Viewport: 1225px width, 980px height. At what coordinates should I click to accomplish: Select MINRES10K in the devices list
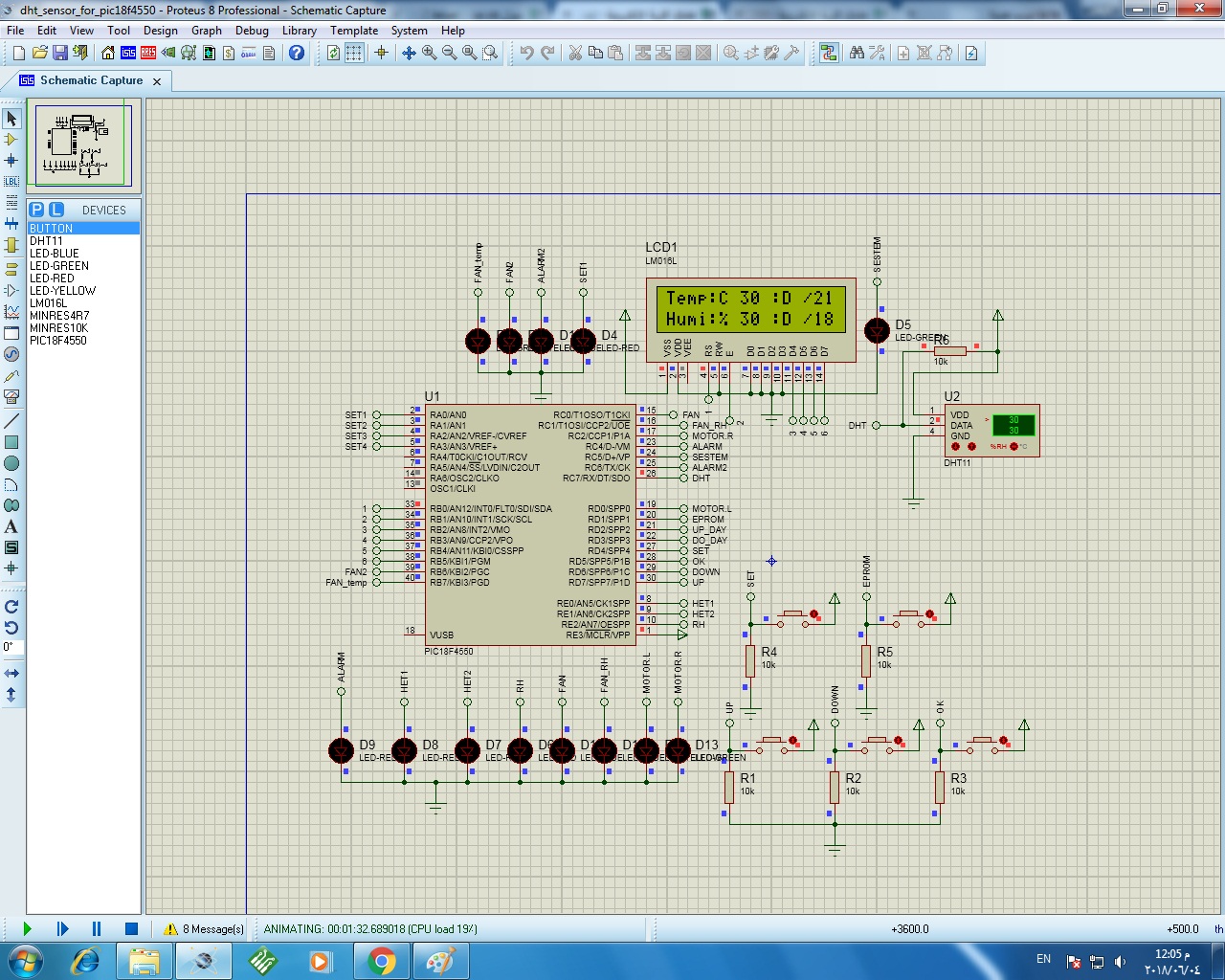pos(83,328)
